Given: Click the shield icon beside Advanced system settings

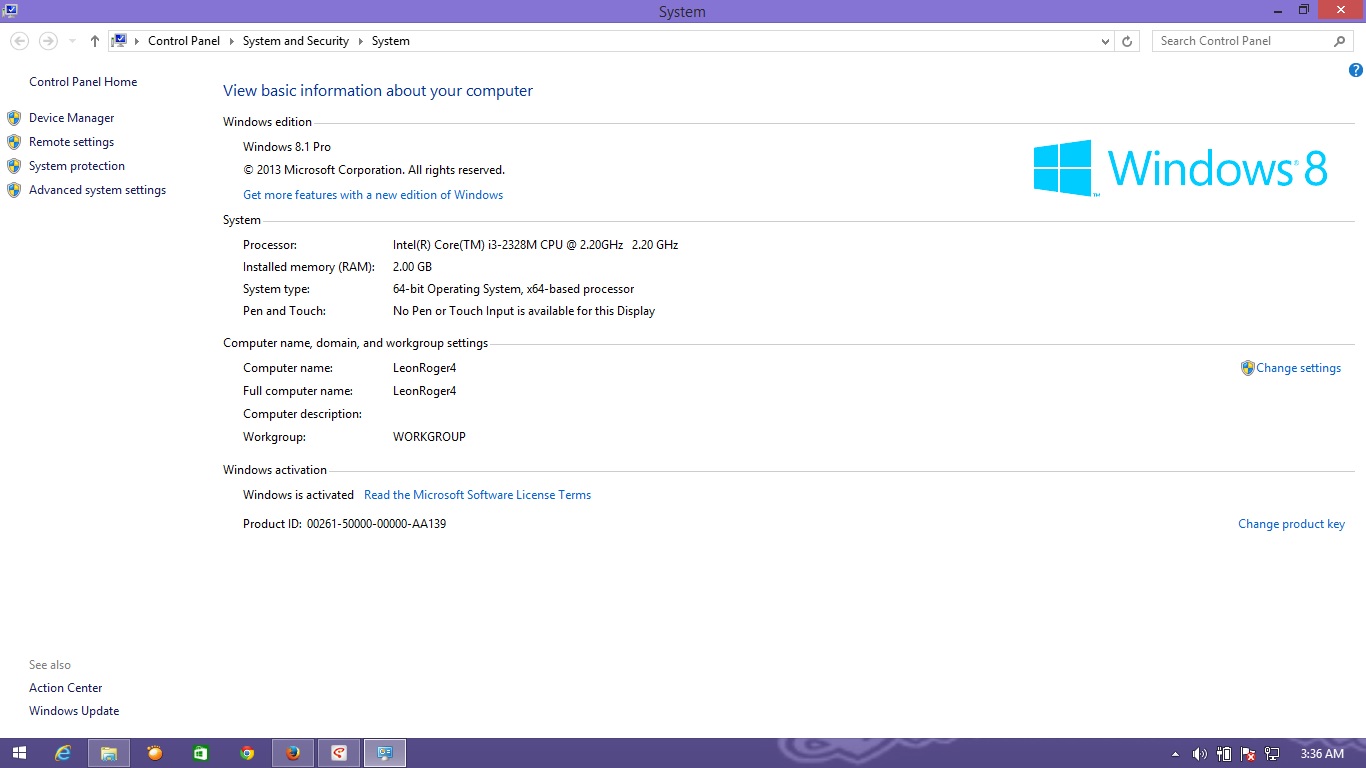Looking at the screenshot, I should click(x=14, y=190).
